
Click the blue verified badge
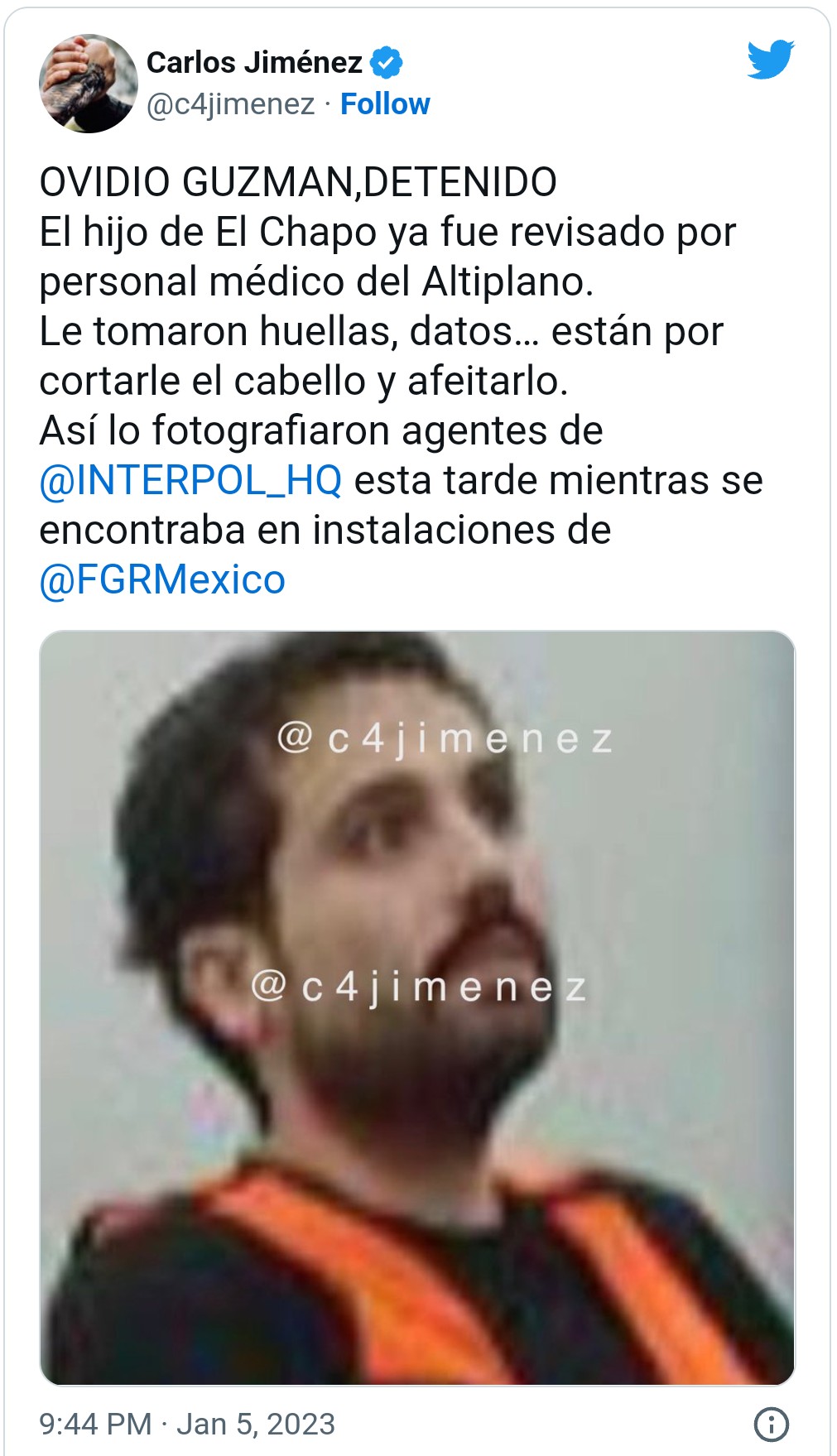click(x=386, y=62)
